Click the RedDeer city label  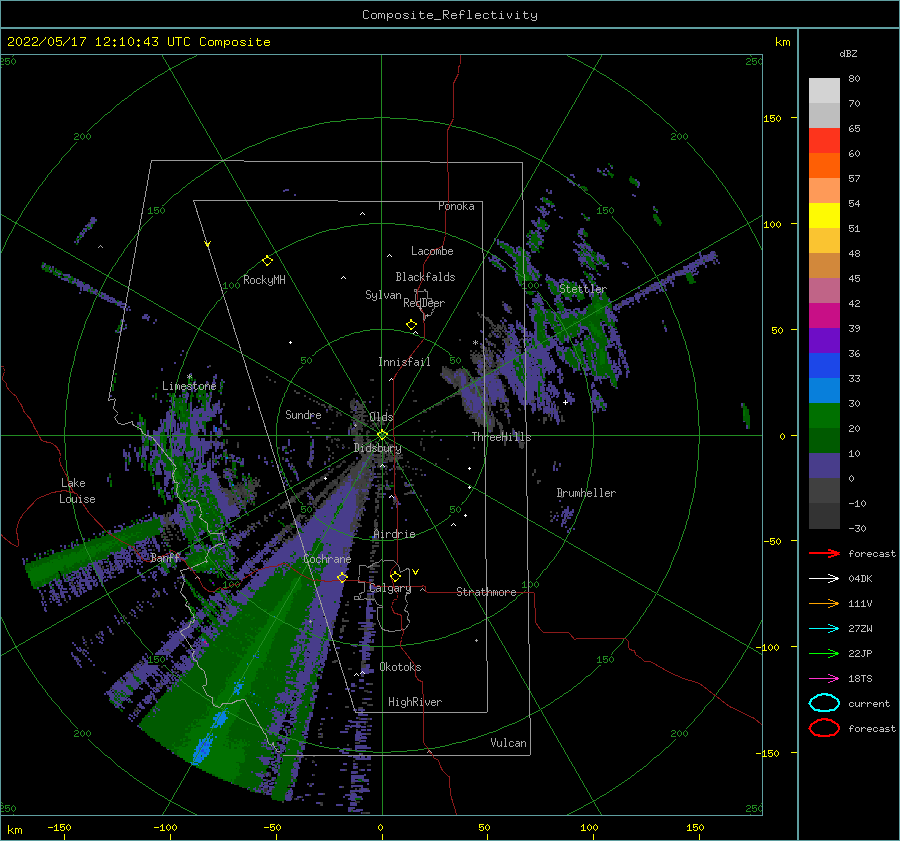(x=424, y=303)
